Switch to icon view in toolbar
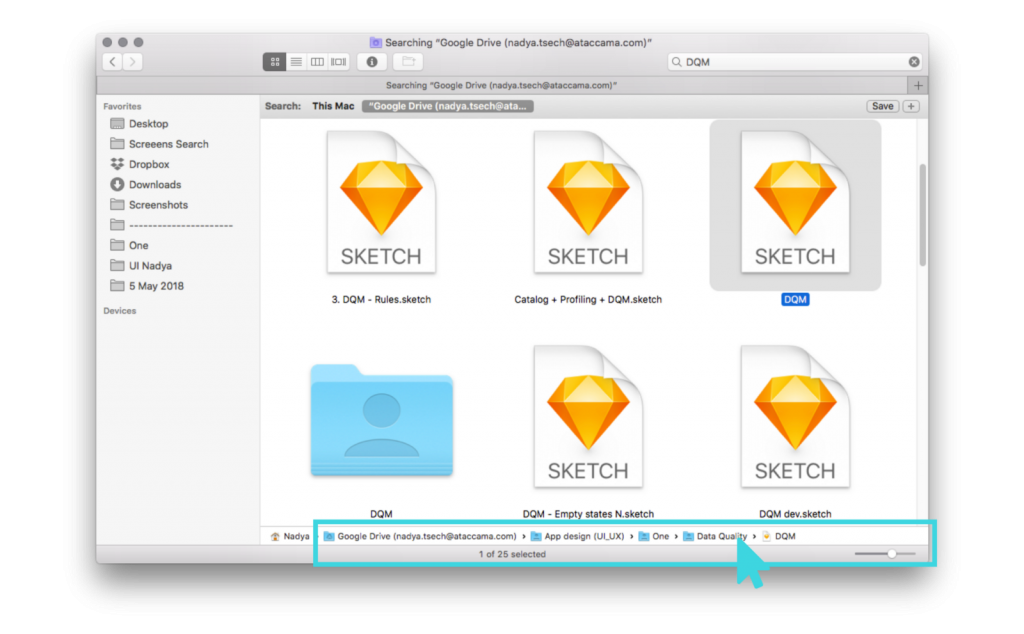Screen dimensions: 1024x634 [275, 62]
